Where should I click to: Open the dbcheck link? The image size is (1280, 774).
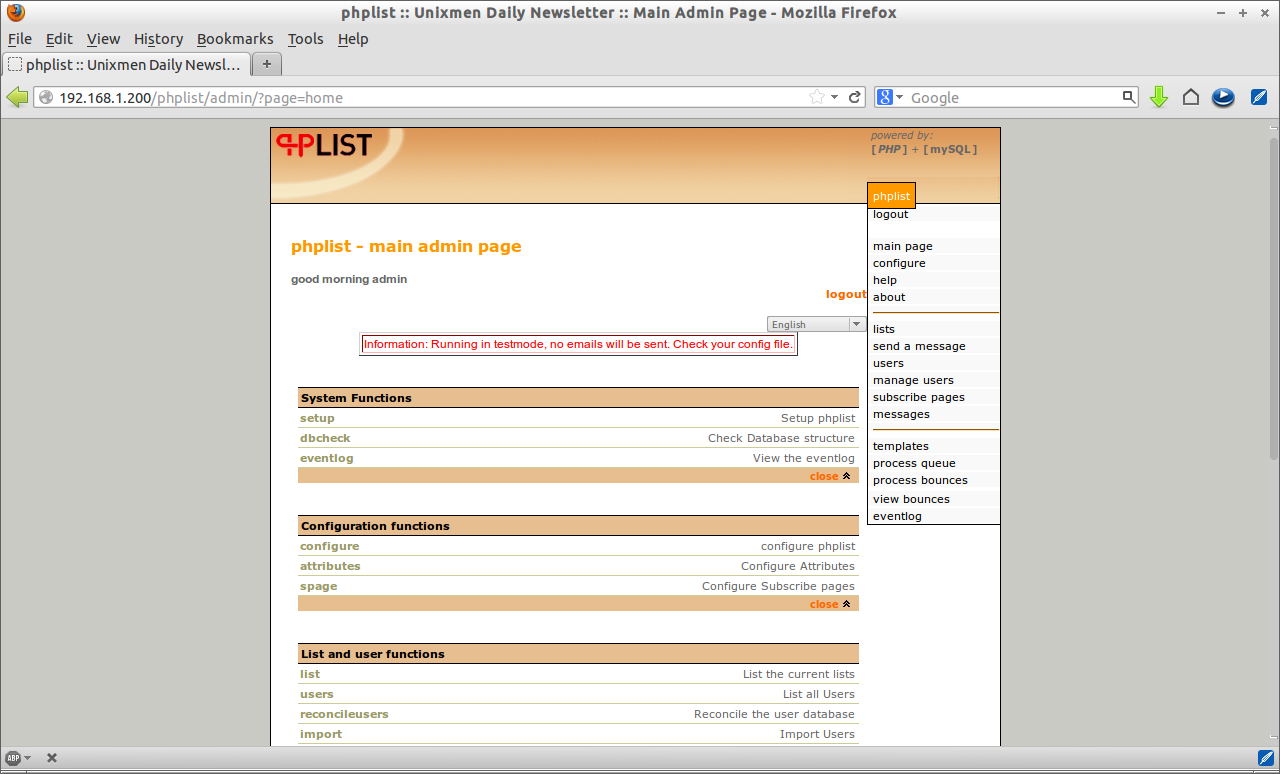[325, 438]
